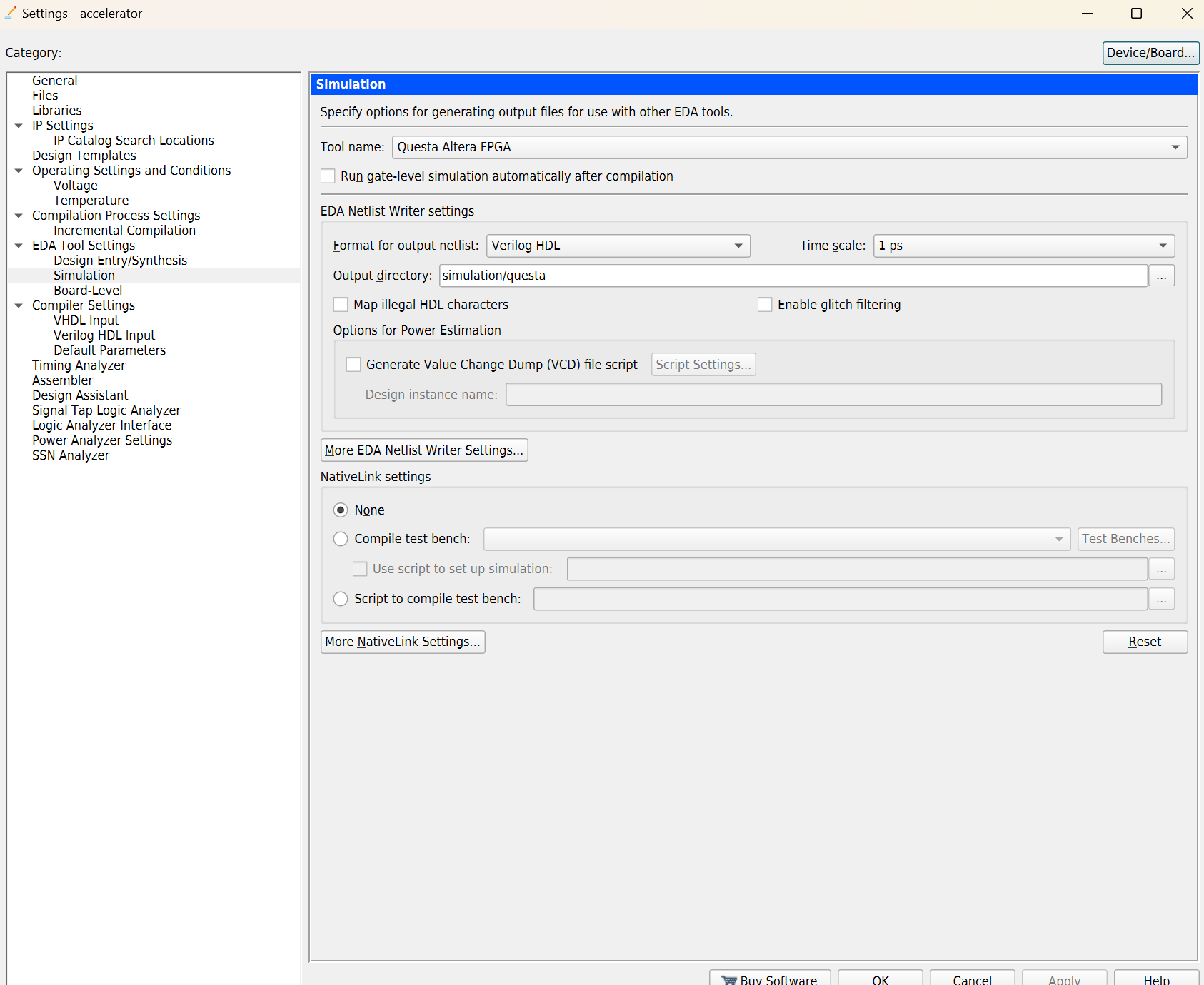This screenshot has width=1204, height=985.
Task: Collapse the IP Settings tree node
Action: point(19,126)
